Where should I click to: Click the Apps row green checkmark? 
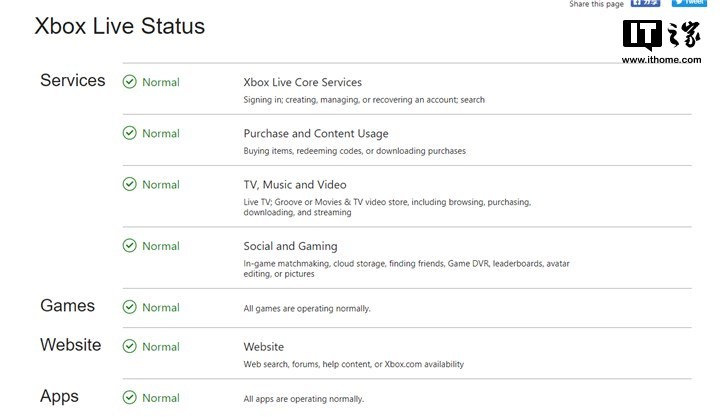(129, 398)
